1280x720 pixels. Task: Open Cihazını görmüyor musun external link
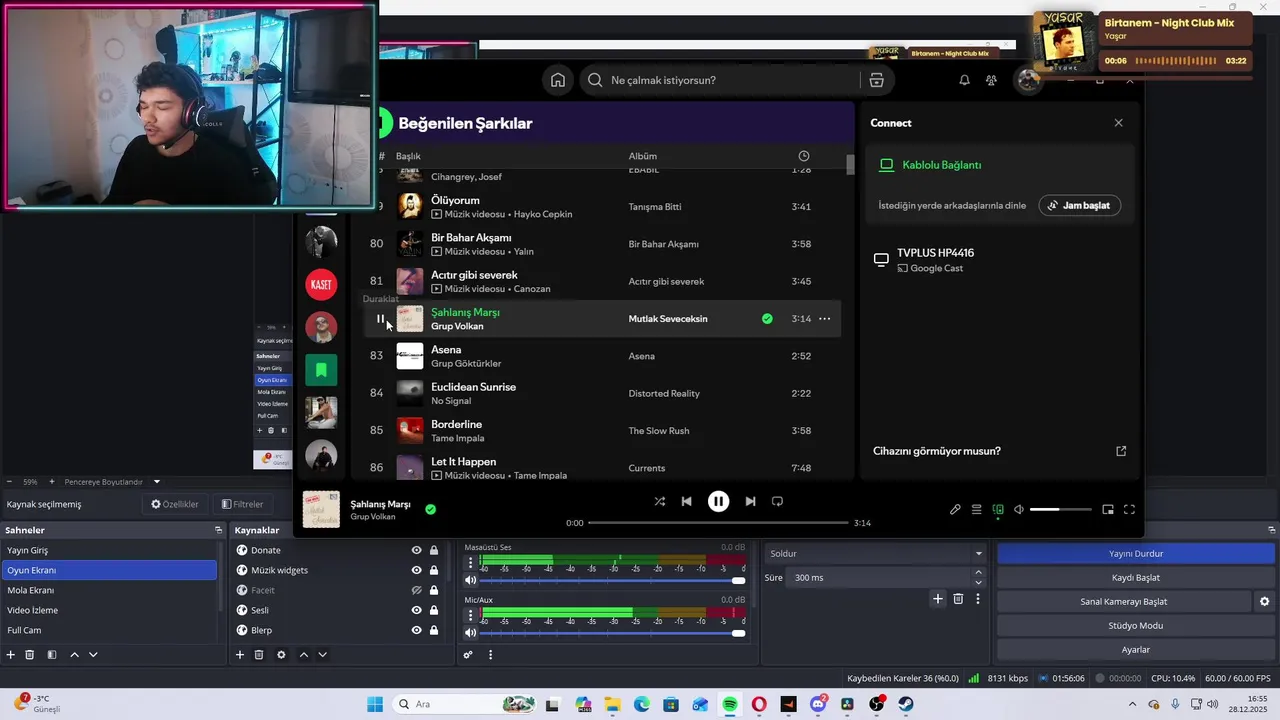[x=1121, y=451]
